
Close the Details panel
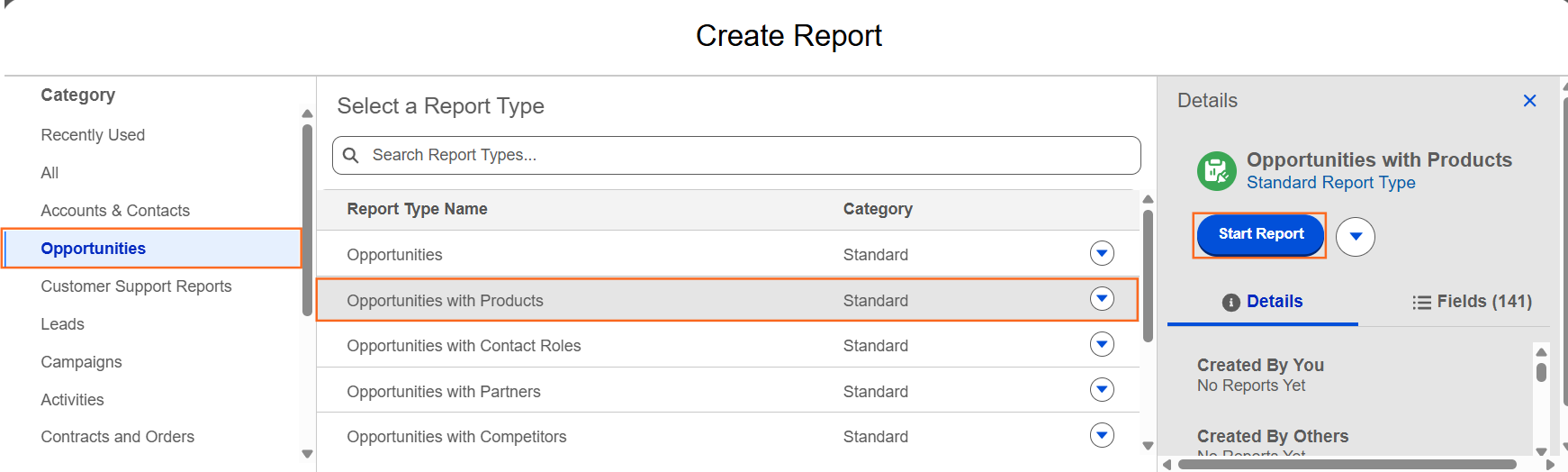[1529, 101]
